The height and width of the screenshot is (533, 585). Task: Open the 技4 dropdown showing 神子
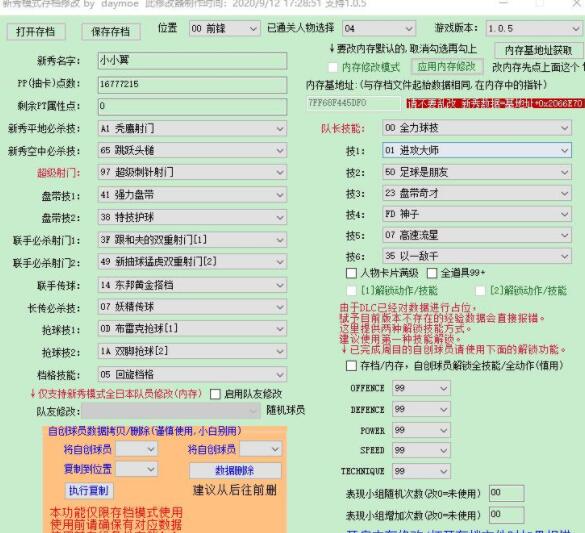point(477,214)
